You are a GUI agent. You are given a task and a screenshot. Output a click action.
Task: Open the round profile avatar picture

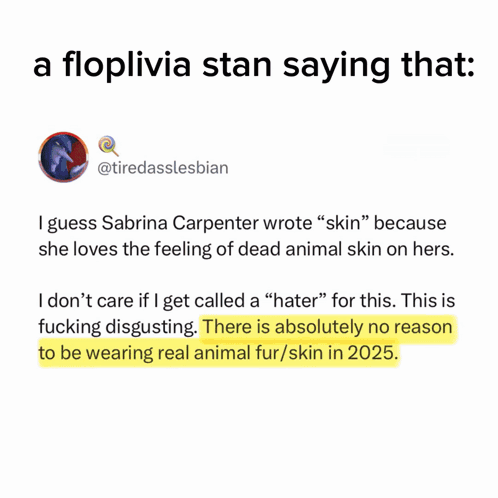pyautogui.click(x=63, y=157)
